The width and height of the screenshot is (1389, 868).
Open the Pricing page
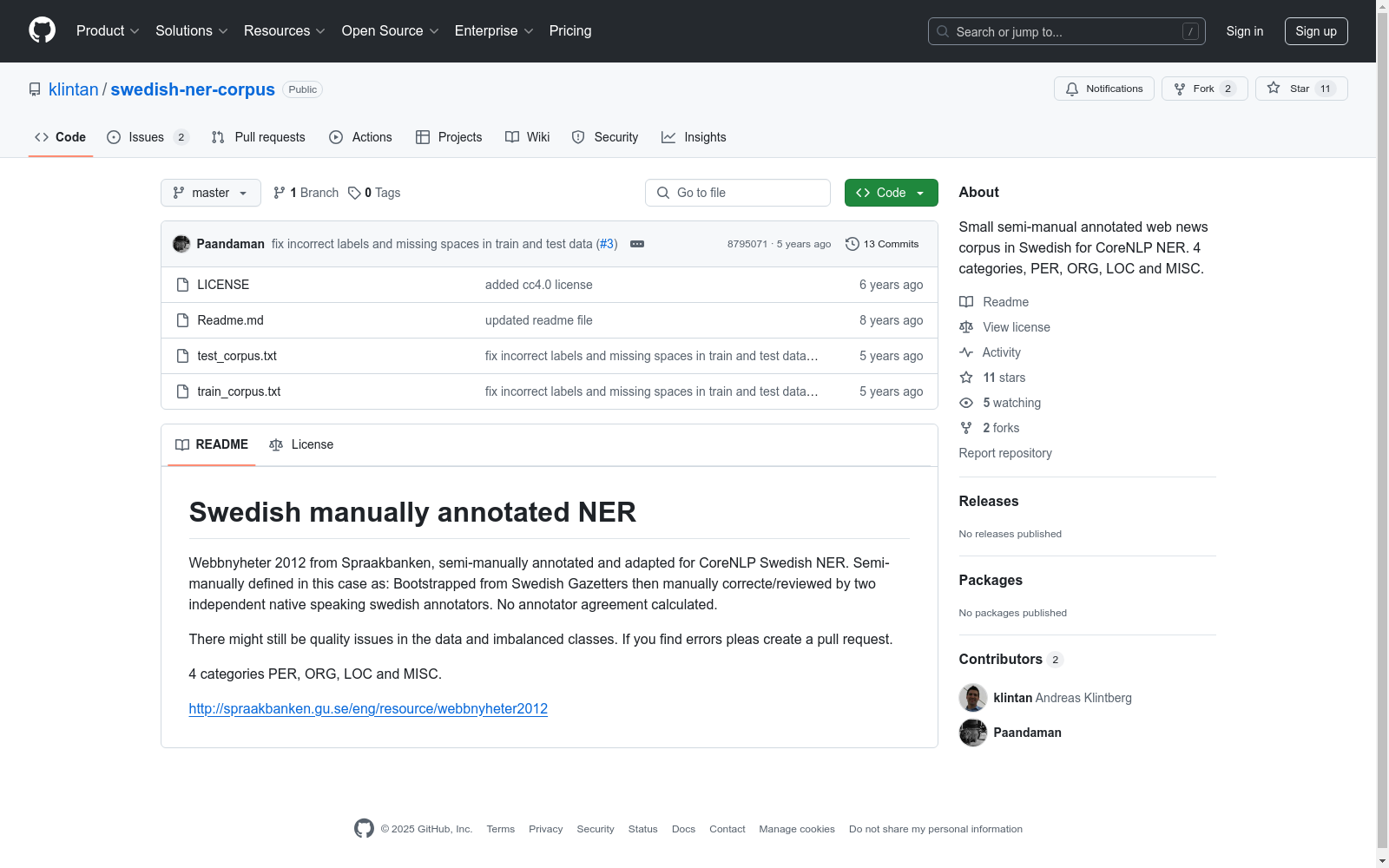pyautogui.click(x=570, y=31)
